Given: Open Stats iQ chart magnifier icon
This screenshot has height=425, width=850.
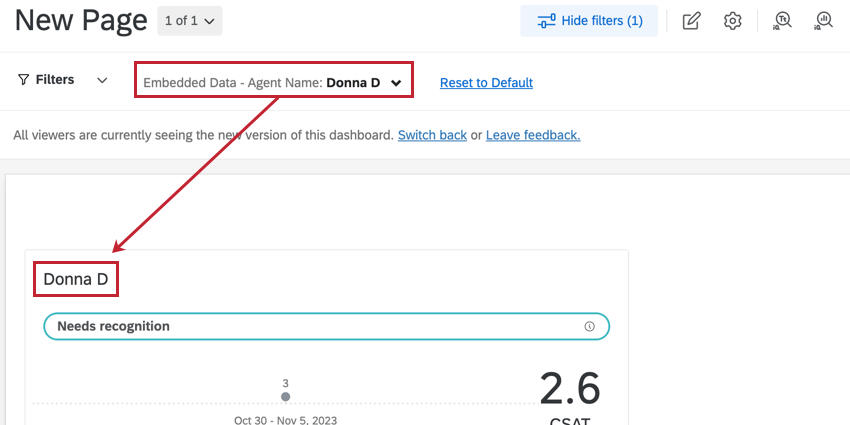Looking at the screenshot, I should click(824, 21).
